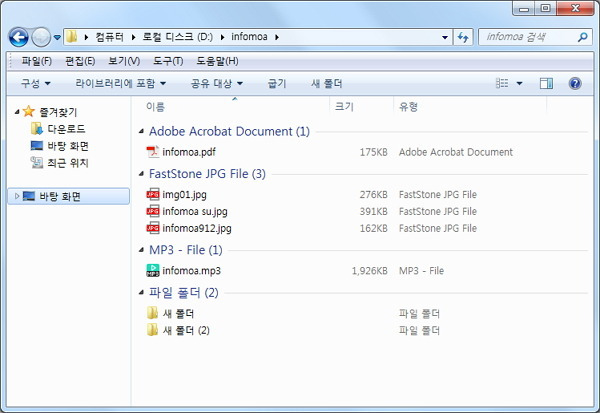Select the Adobe Acrobat Document (1) header
The height and width of the screenshot is (413, 600).
229,131
